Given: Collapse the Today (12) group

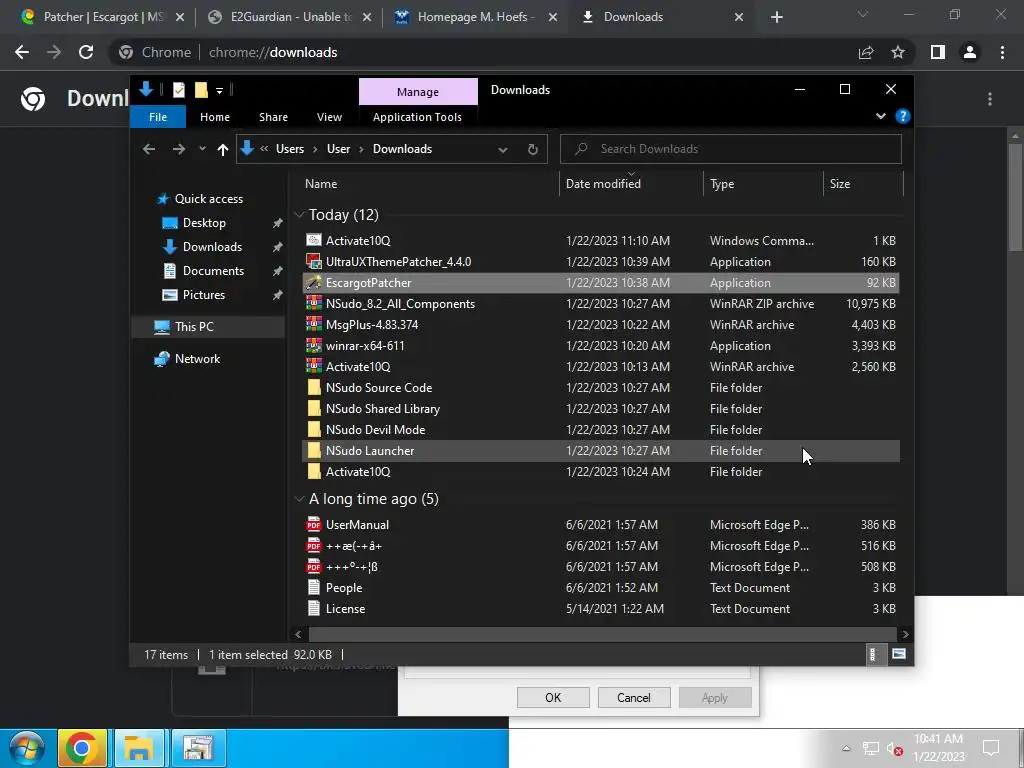Looking at the screenshot, I should click(300, 214).
